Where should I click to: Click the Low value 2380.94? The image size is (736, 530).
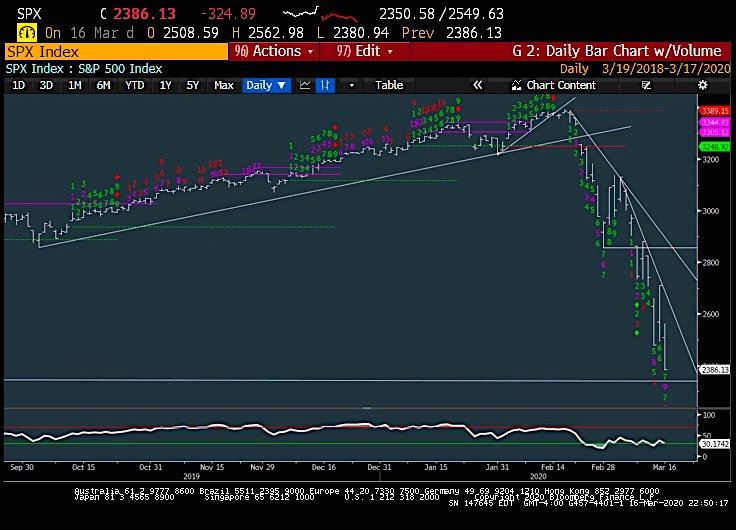[x=360, y=33]
